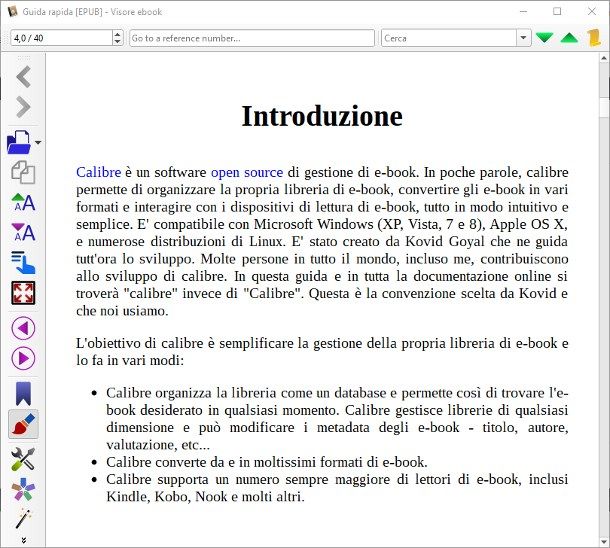The image size is (610, 548).
Task: Find previous with green up arrow
Action: [569, 38]
